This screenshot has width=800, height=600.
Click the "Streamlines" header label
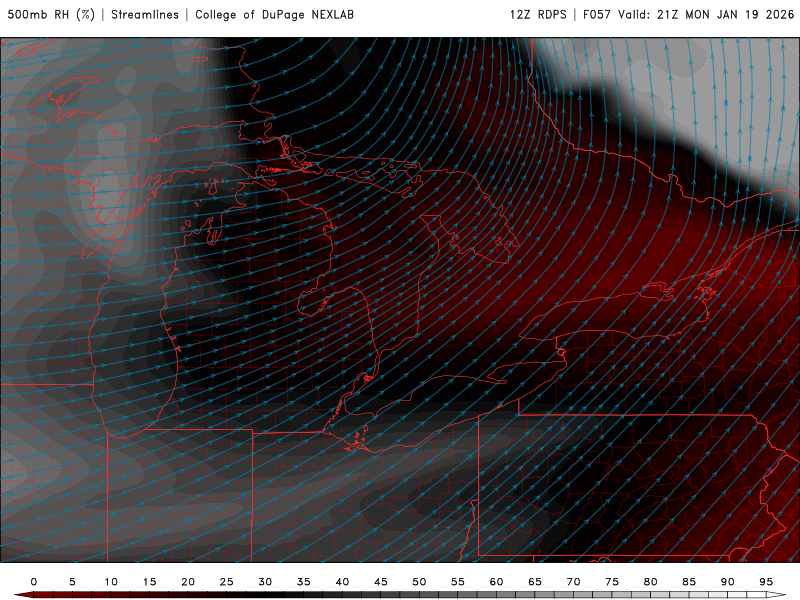[145, 15]
